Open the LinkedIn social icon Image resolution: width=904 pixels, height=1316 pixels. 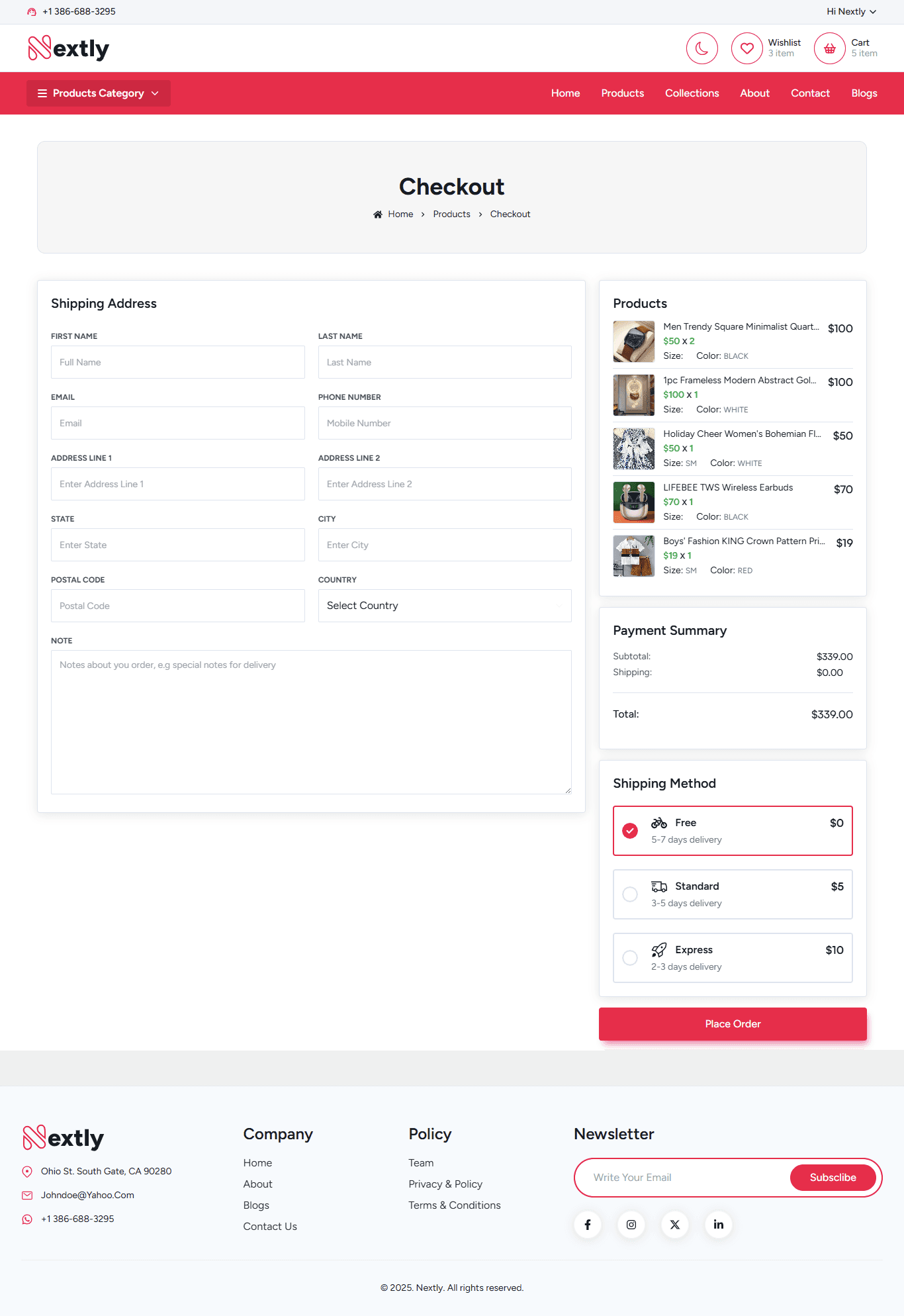[718, 1225]
